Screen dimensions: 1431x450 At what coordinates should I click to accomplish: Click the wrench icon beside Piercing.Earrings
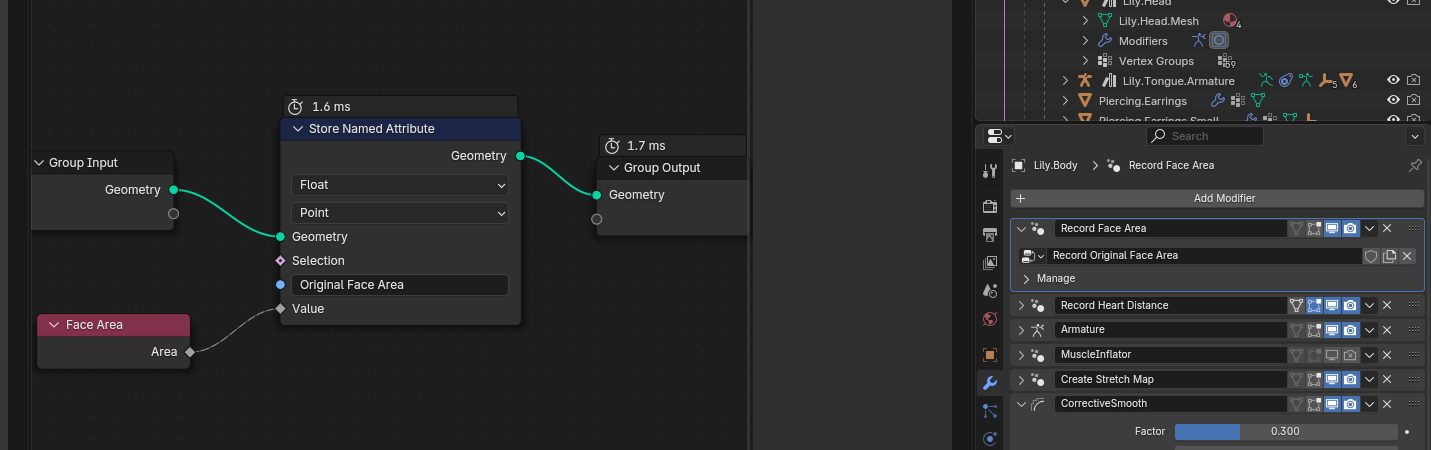1217,101
